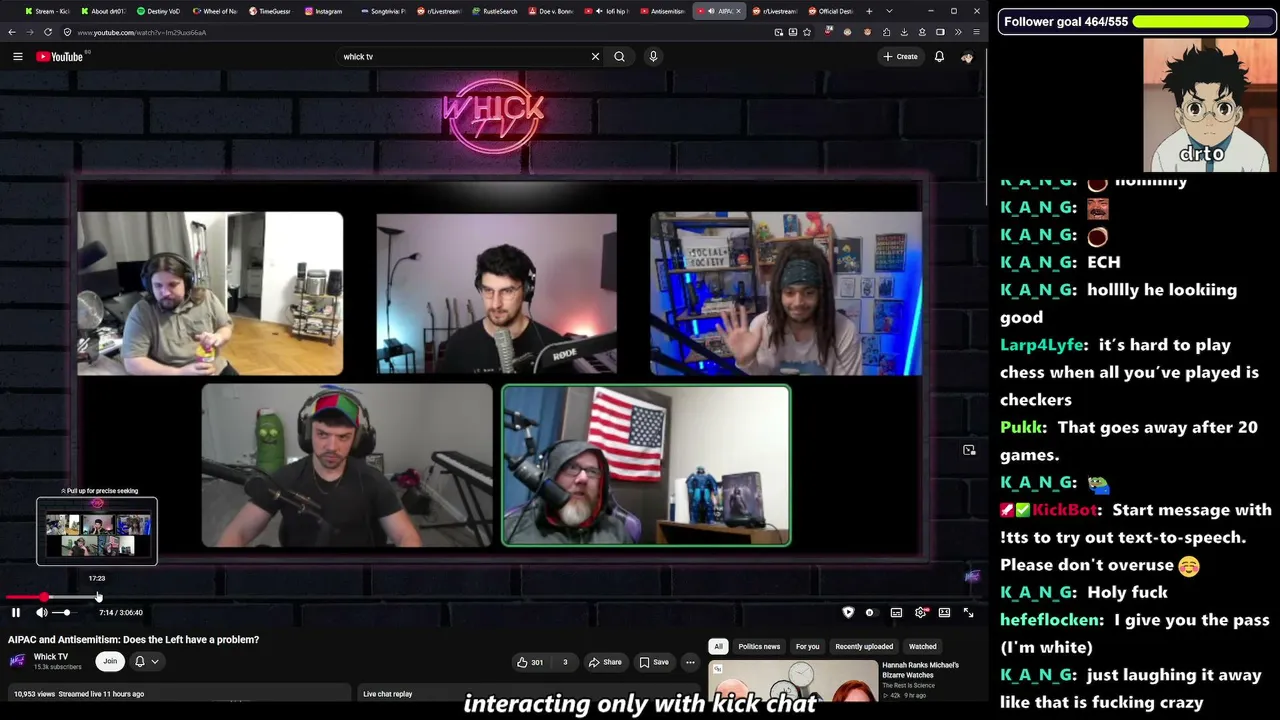Open YouTube notifications bell

tap(939, 57)
